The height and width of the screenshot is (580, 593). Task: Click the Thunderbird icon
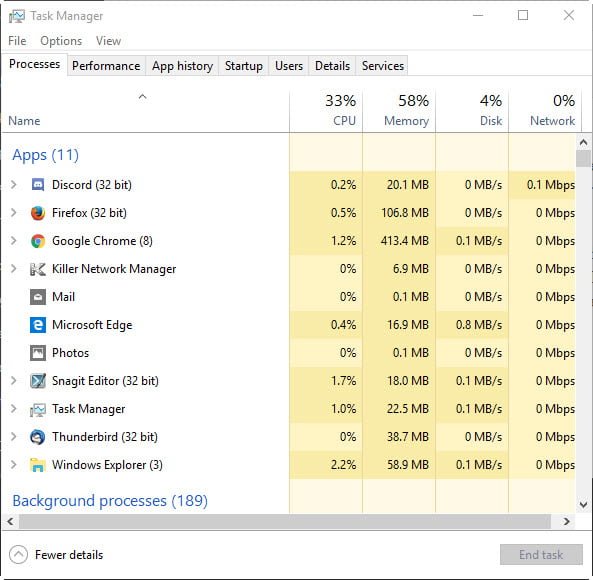[38, 437]
